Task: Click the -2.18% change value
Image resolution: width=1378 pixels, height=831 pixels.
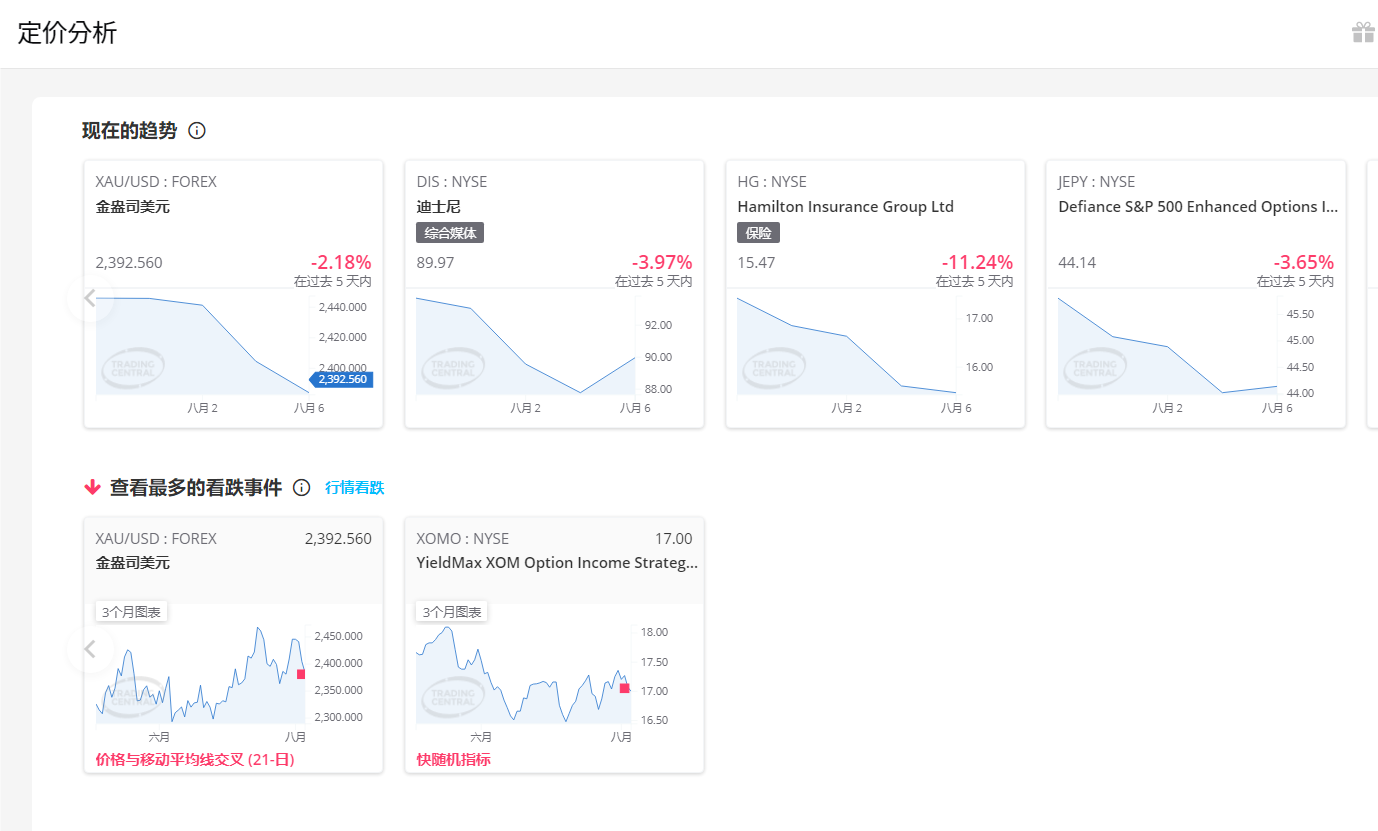Action: click(341, 262)
